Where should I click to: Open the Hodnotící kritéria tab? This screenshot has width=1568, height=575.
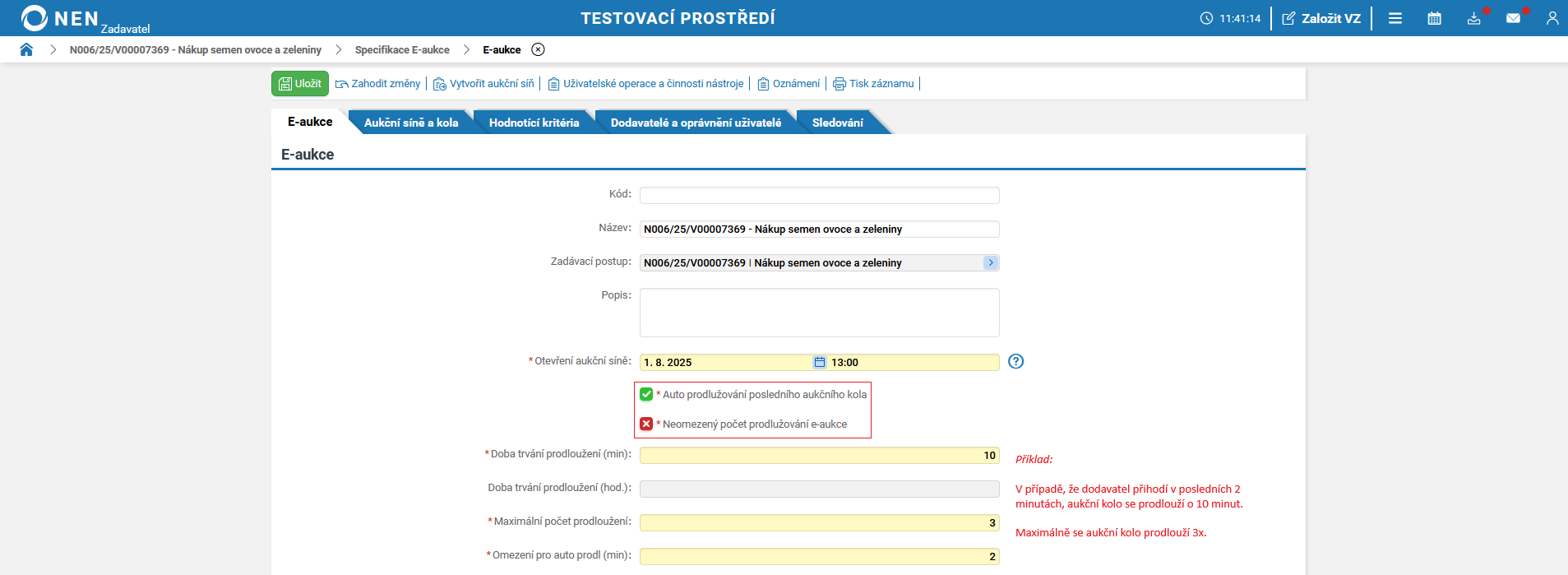pyautogui.click(x=534, y=123)
